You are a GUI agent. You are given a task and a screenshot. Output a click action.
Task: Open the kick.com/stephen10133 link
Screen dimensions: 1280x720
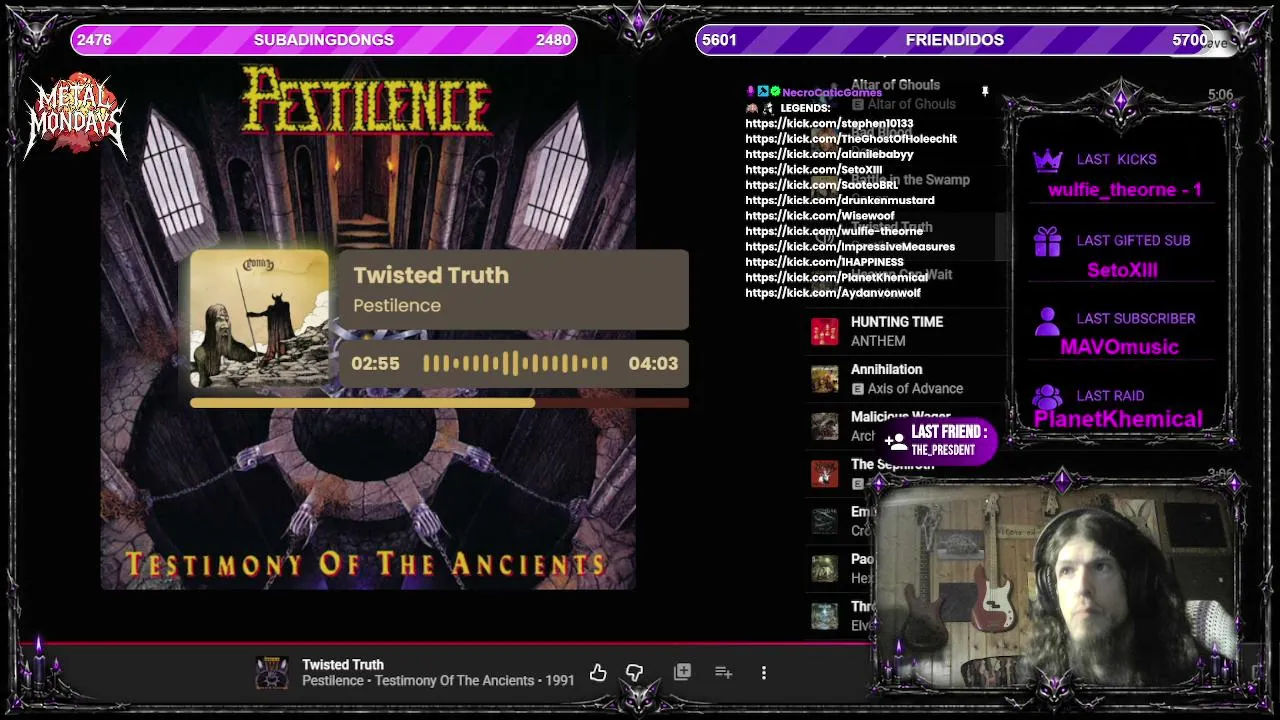pos(829,123)
